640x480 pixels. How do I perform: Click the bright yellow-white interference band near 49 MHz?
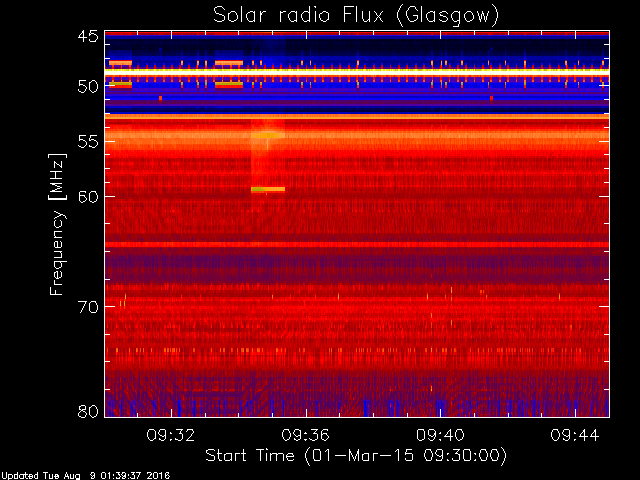tap(357, 71)
